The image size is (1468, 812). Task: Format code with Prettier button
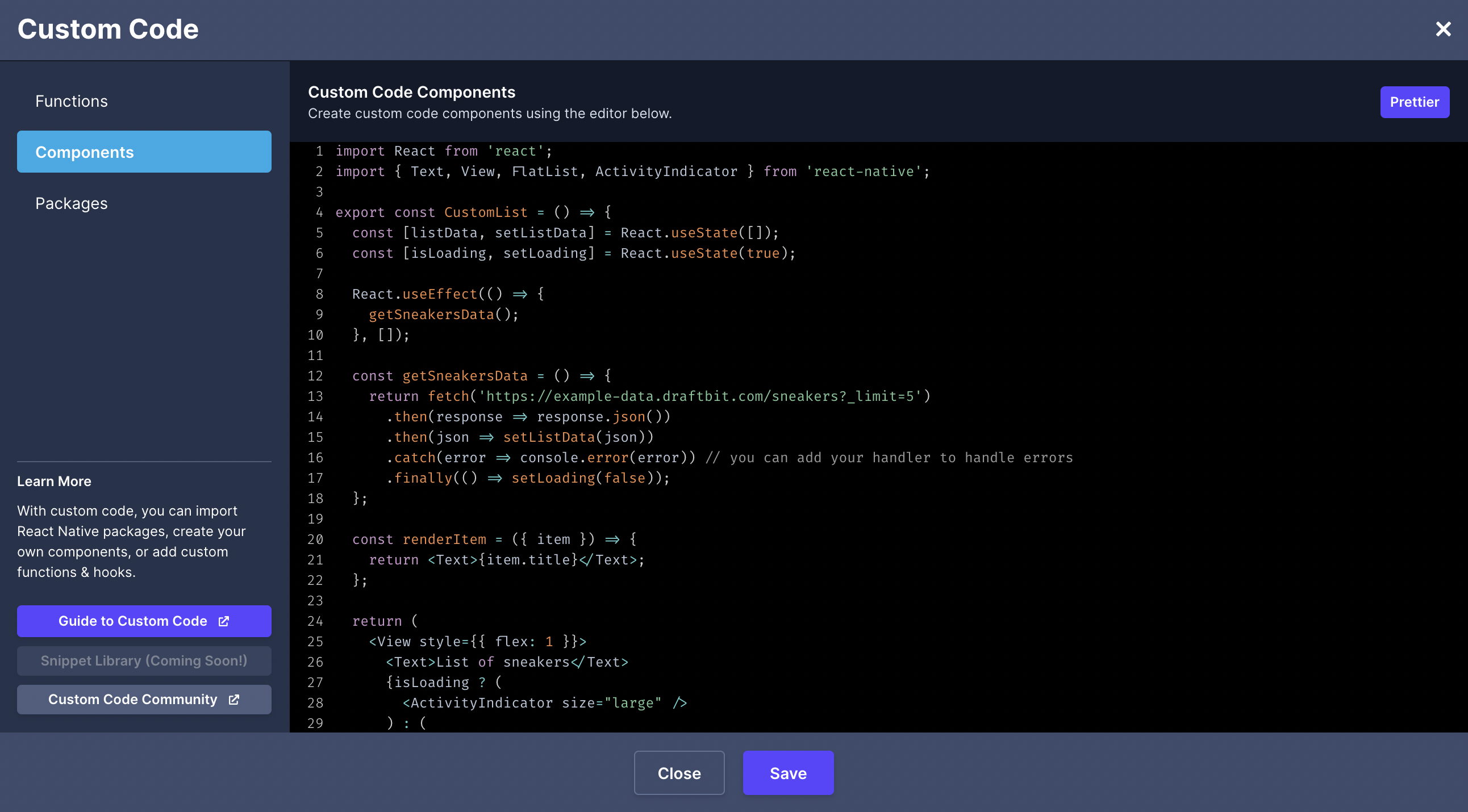coord(1415,102)
